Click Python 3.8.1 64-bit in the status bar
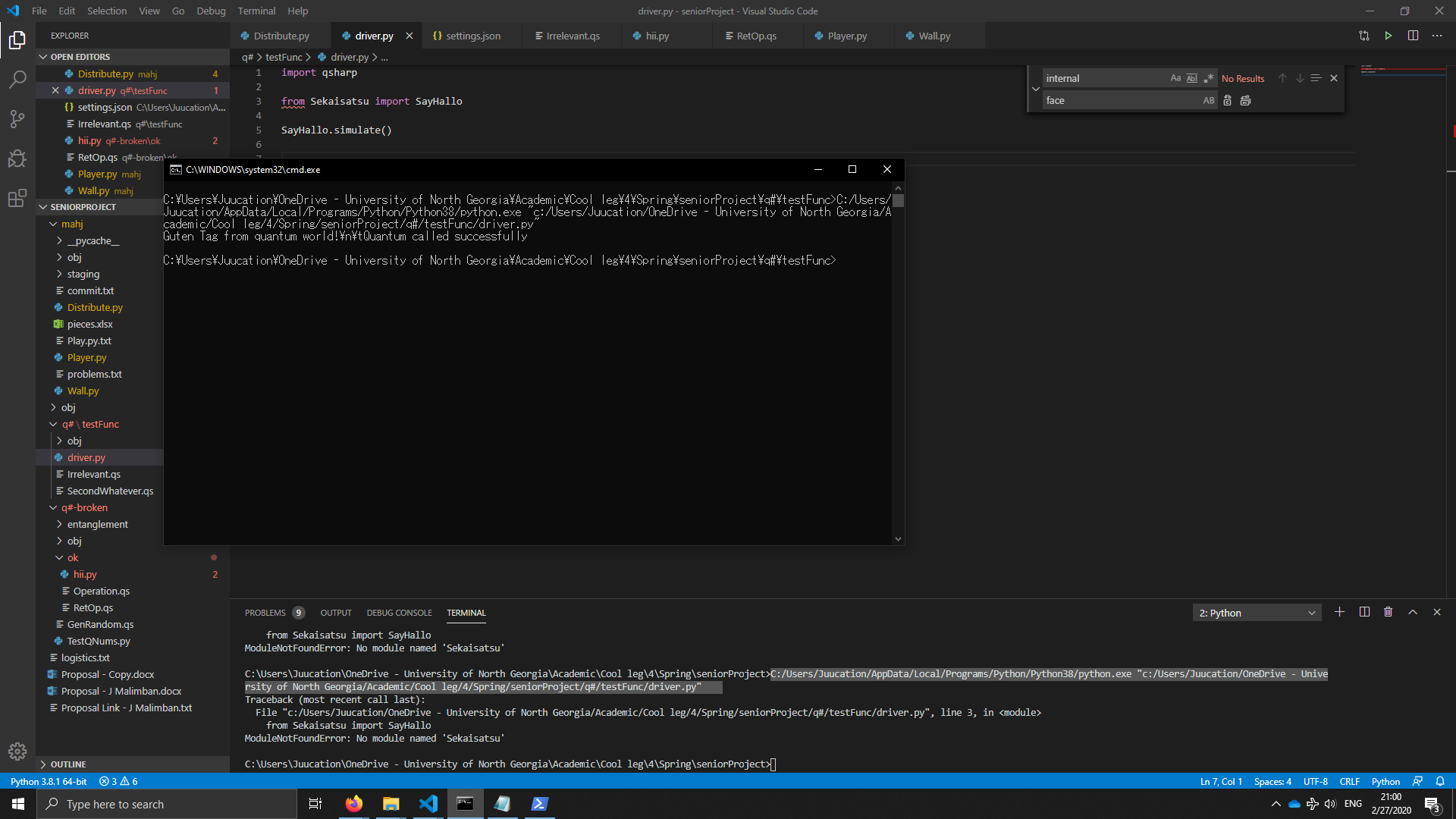This screenshot has width=1456, height=819. 48,781
